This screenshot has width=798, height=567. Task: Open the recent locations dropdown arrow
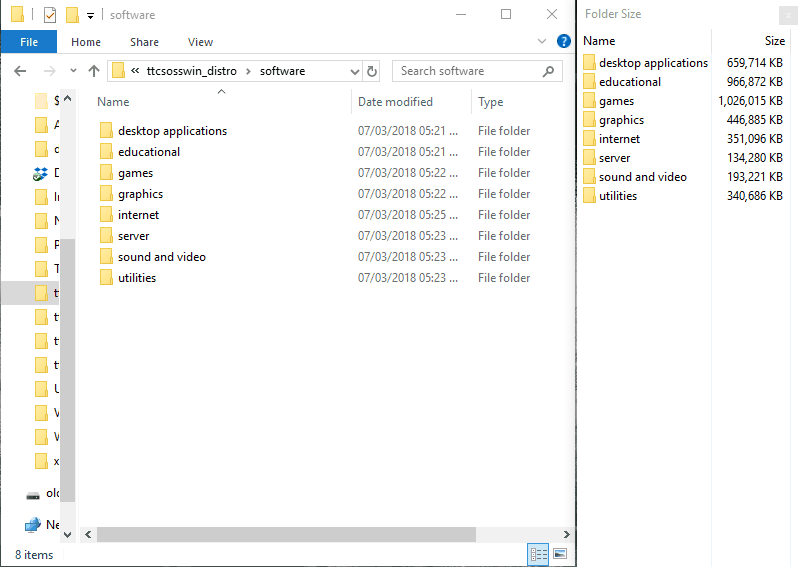coord(72,71)
